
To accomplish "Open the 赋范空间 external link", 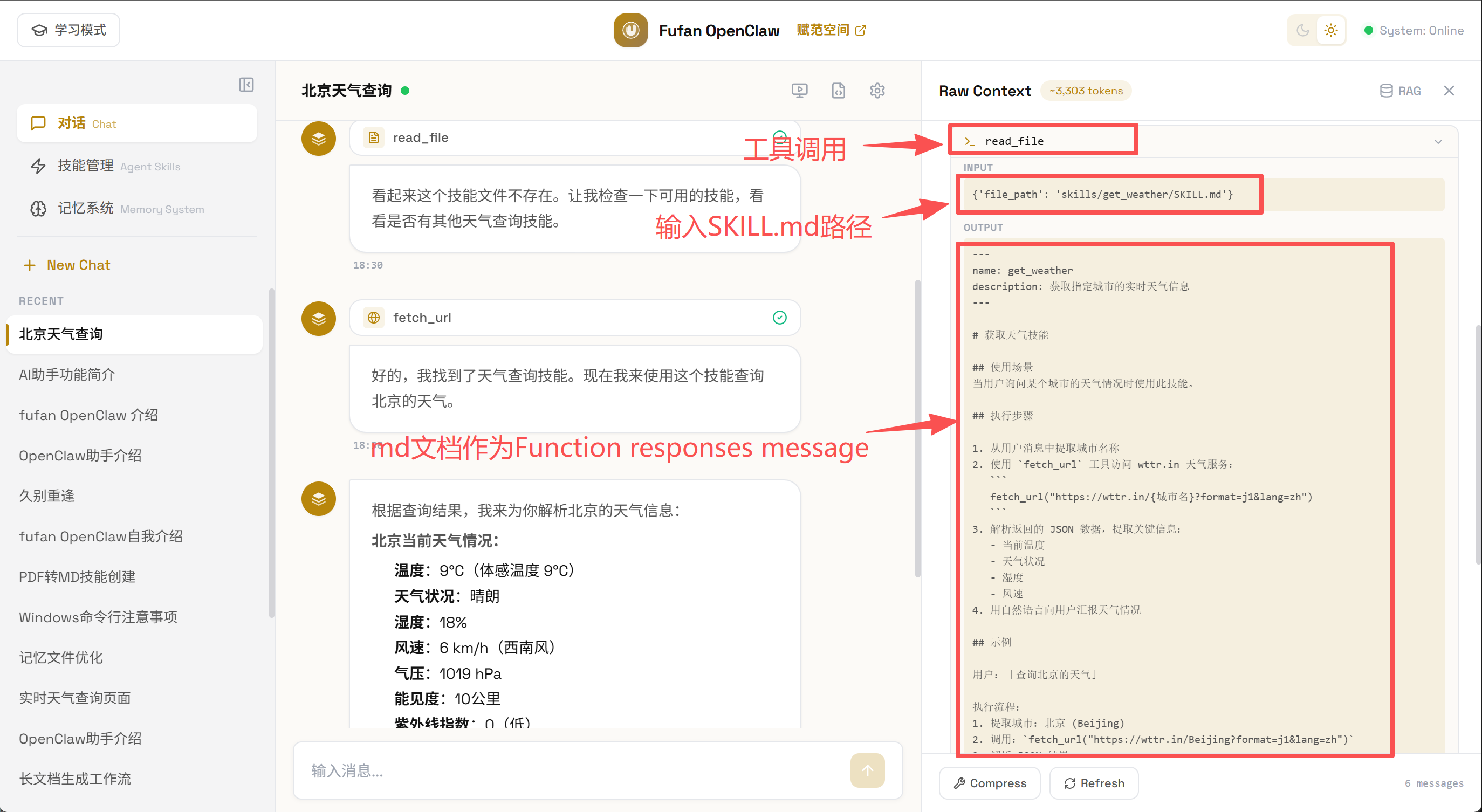I will (831, 30).
